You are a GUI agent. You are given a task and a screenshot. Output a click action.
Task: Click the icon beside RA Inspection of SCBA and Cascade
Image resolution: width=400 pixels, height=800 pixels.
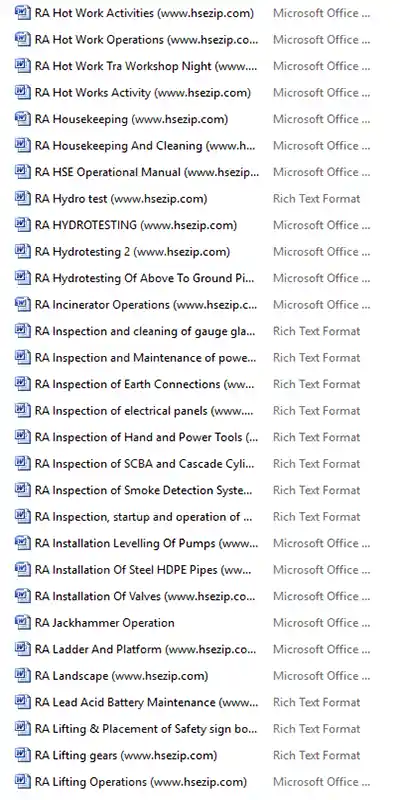[x=23, y=463]
